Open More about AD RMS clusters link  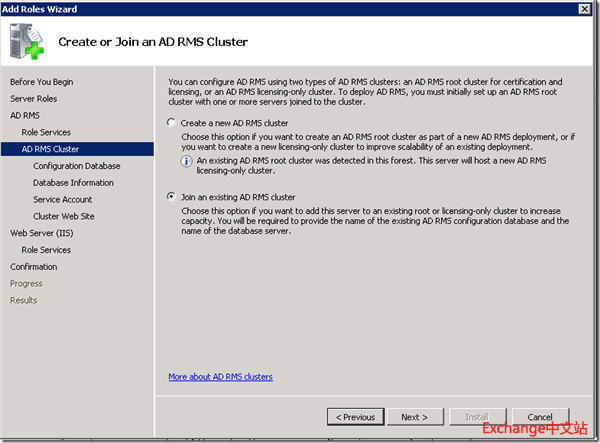pos(220,377)
